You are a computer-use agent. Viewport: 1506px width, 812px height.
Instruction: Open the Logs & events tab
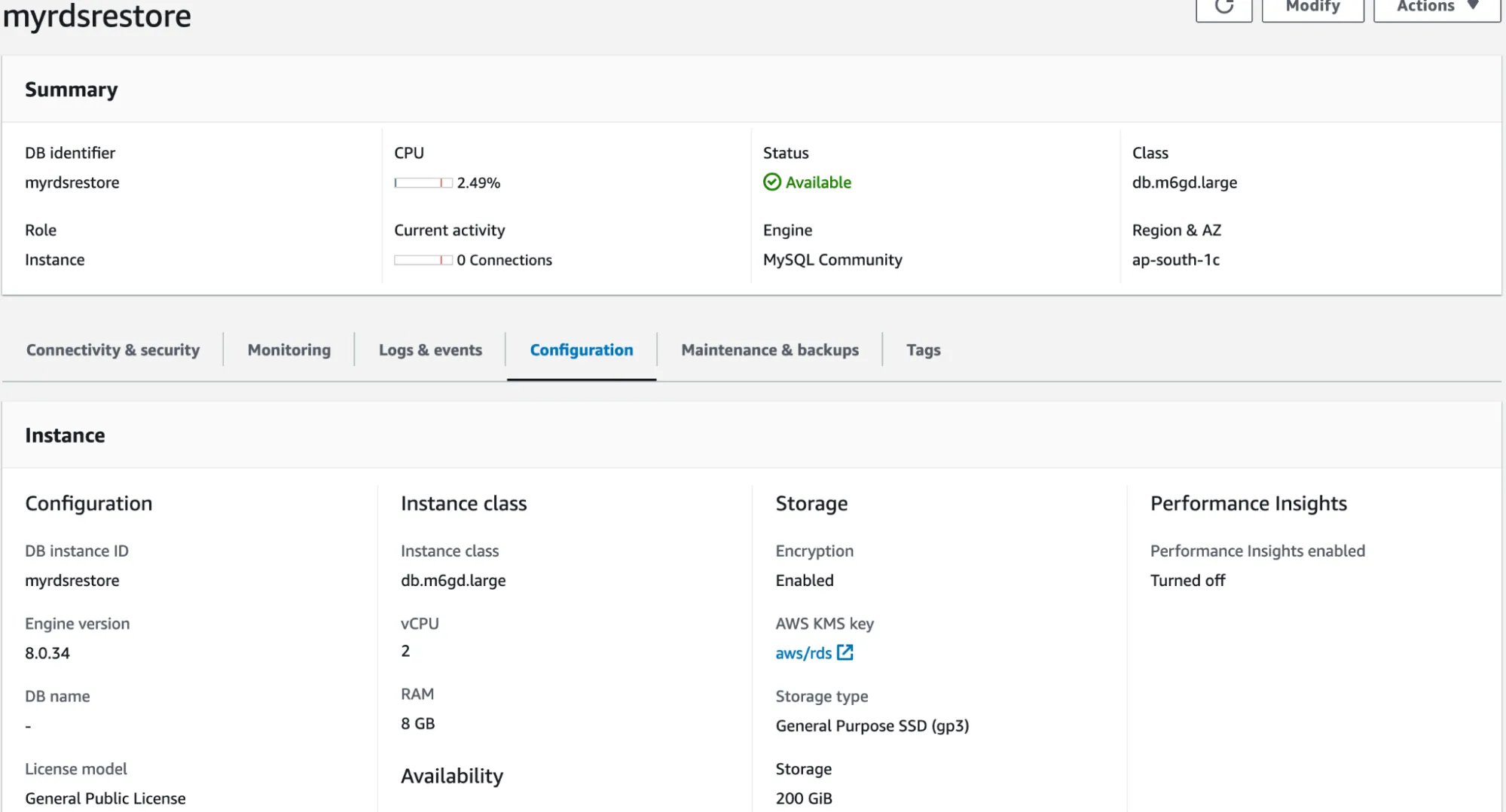(430, 350)
